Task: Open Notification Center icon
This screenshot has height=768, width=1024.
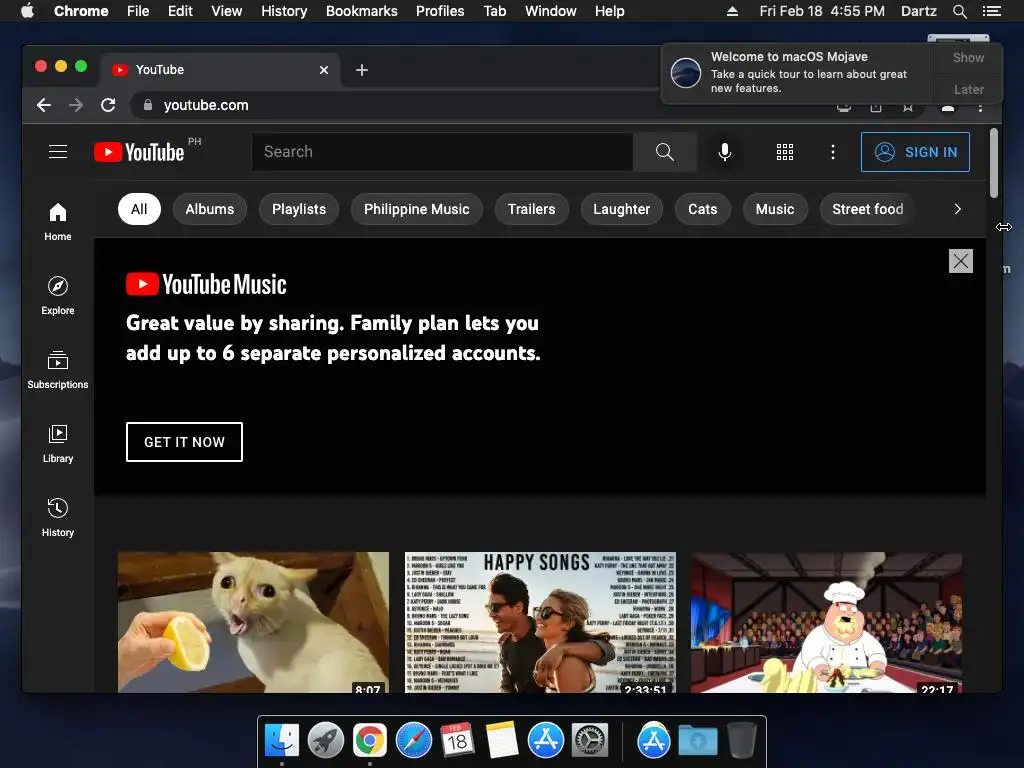Action: [991, 11]
